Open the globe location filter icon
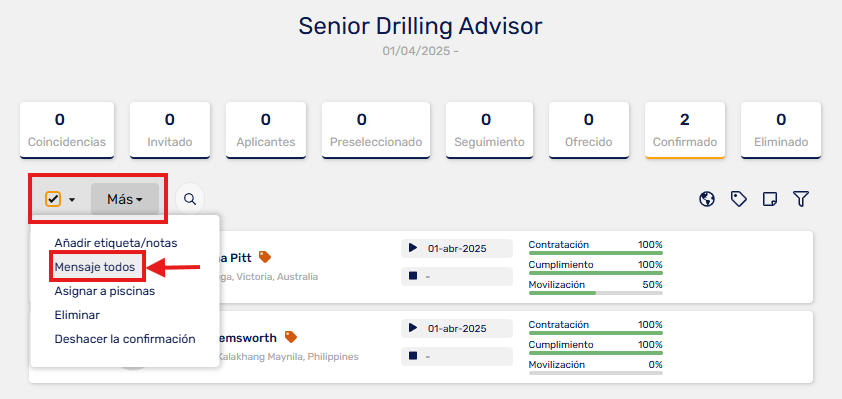The height and width of the screenshot is (399, 842). coord(707,199)
